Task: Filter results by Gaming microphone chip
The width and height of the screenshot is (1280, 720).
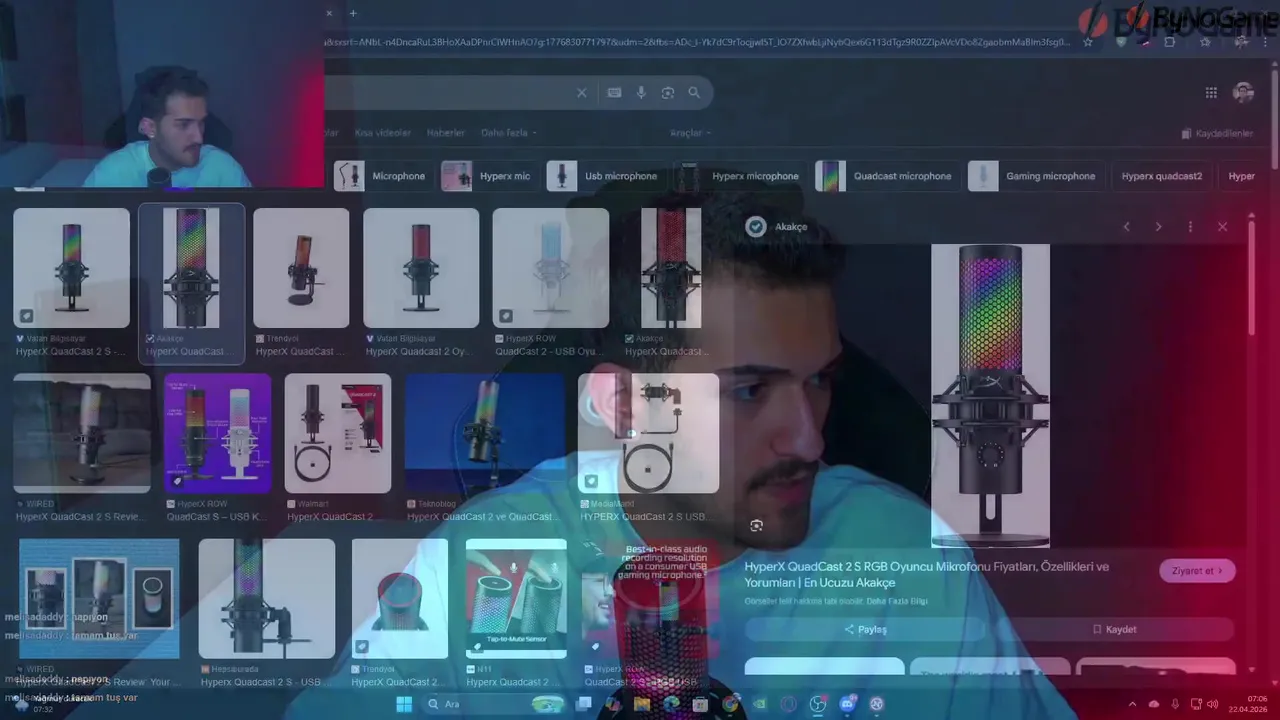Action: [x=1036, y=176]
